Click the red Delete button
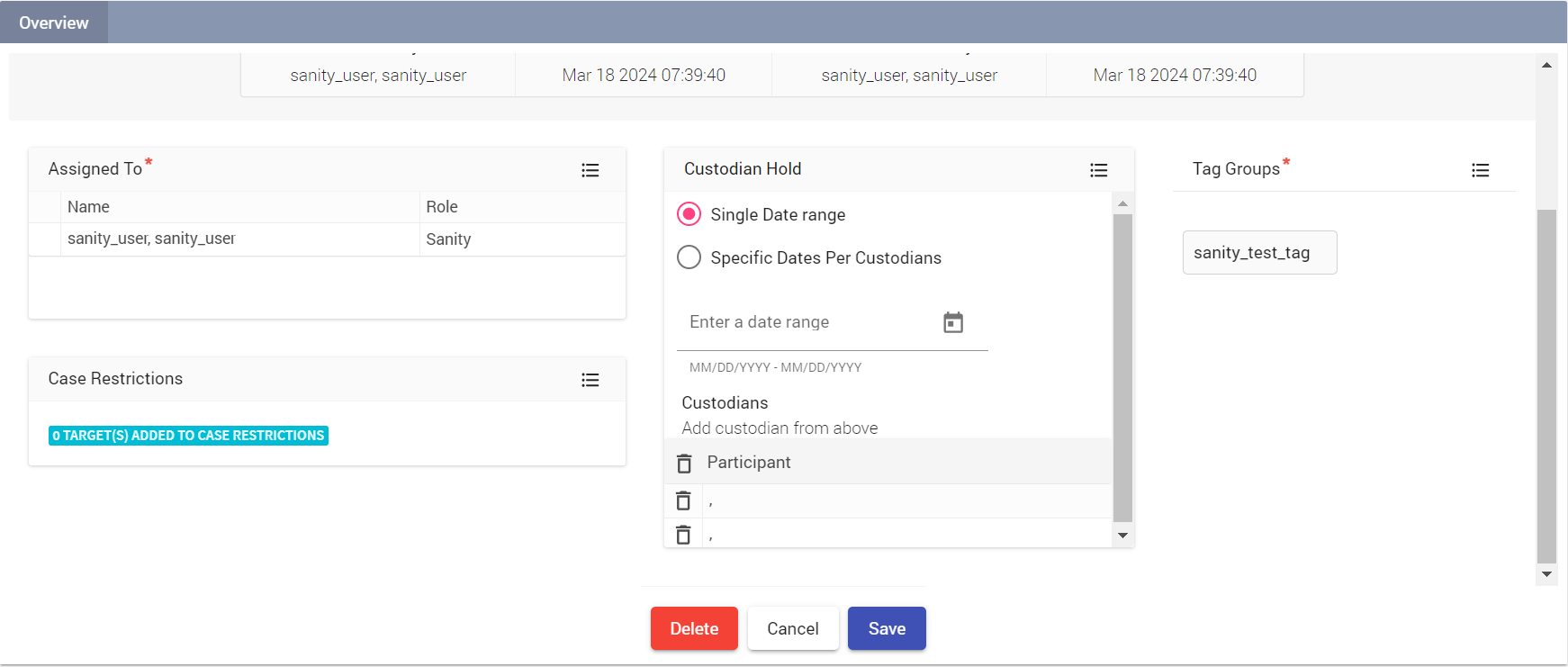 coord(694,628)
